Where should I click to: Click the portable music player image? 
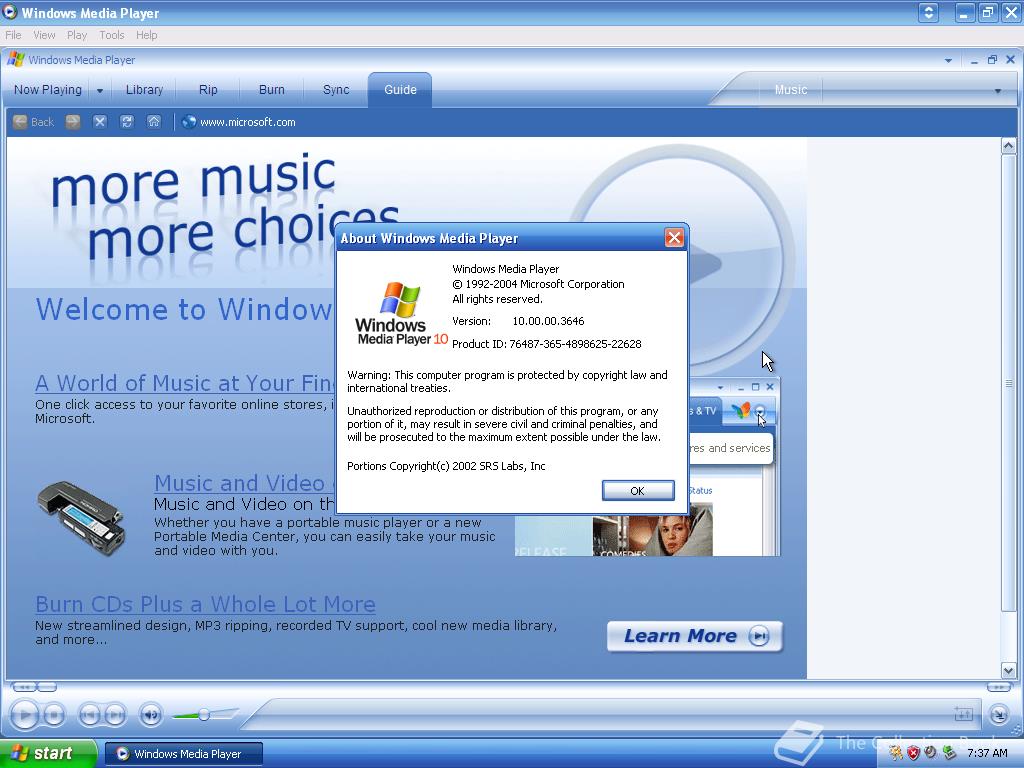point(82,519)
